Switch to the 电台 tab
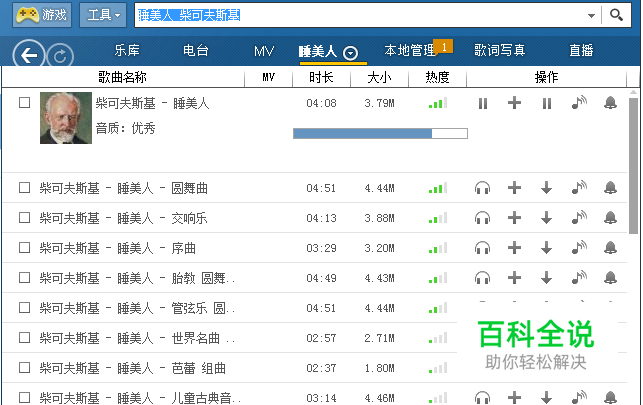643x405 pixels. (x=196, y=51)
